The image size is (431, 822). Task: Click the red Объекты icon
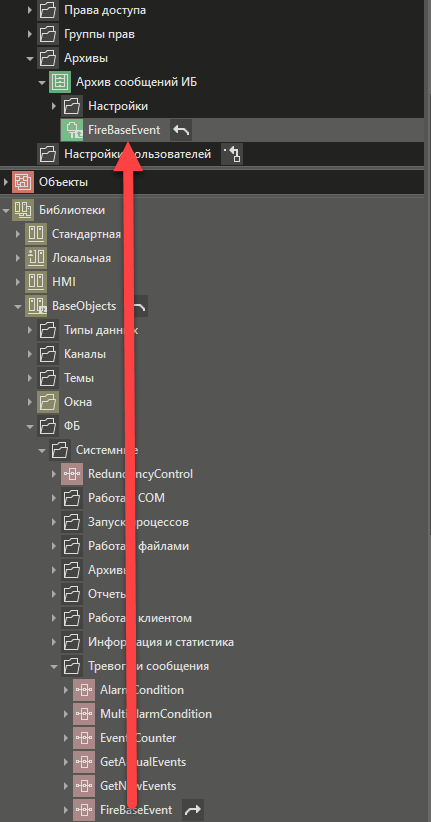tap(23, 182)
